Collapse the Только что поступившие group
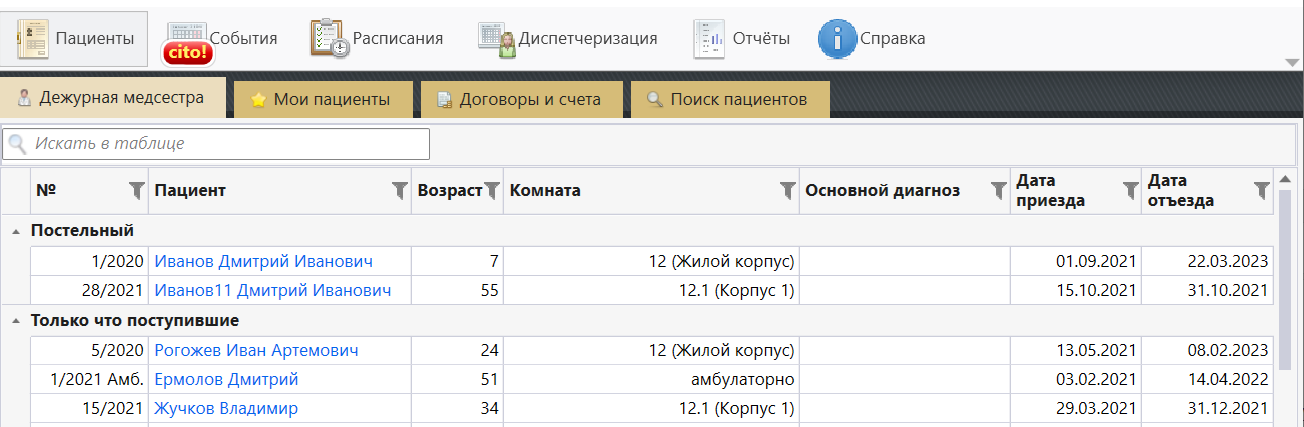Image resolution: width=1304 pixels, height=427 pixels. click(15, 321)
